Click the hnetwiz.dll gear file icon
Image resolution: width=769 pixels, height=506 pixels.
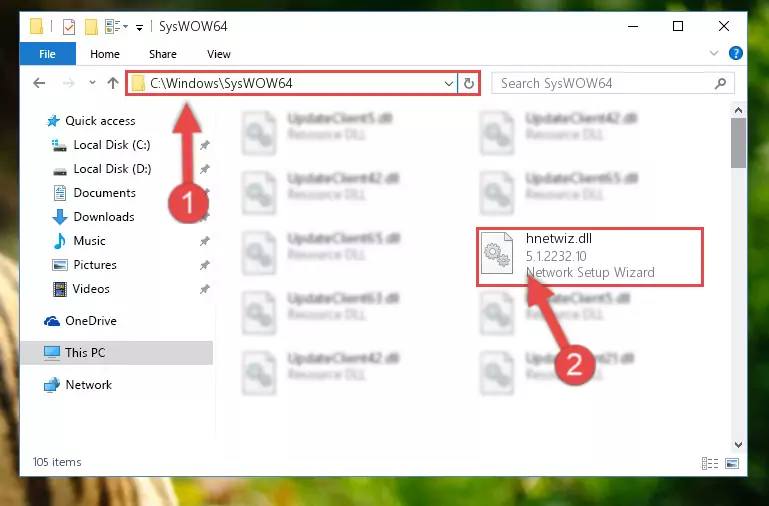tap(497, 253)
